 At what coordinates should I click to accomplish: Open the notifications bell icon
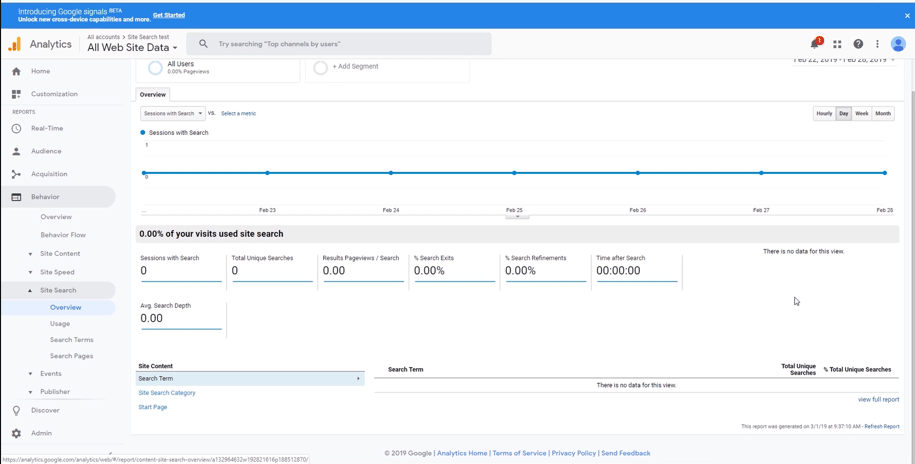[x=815, y=44]
